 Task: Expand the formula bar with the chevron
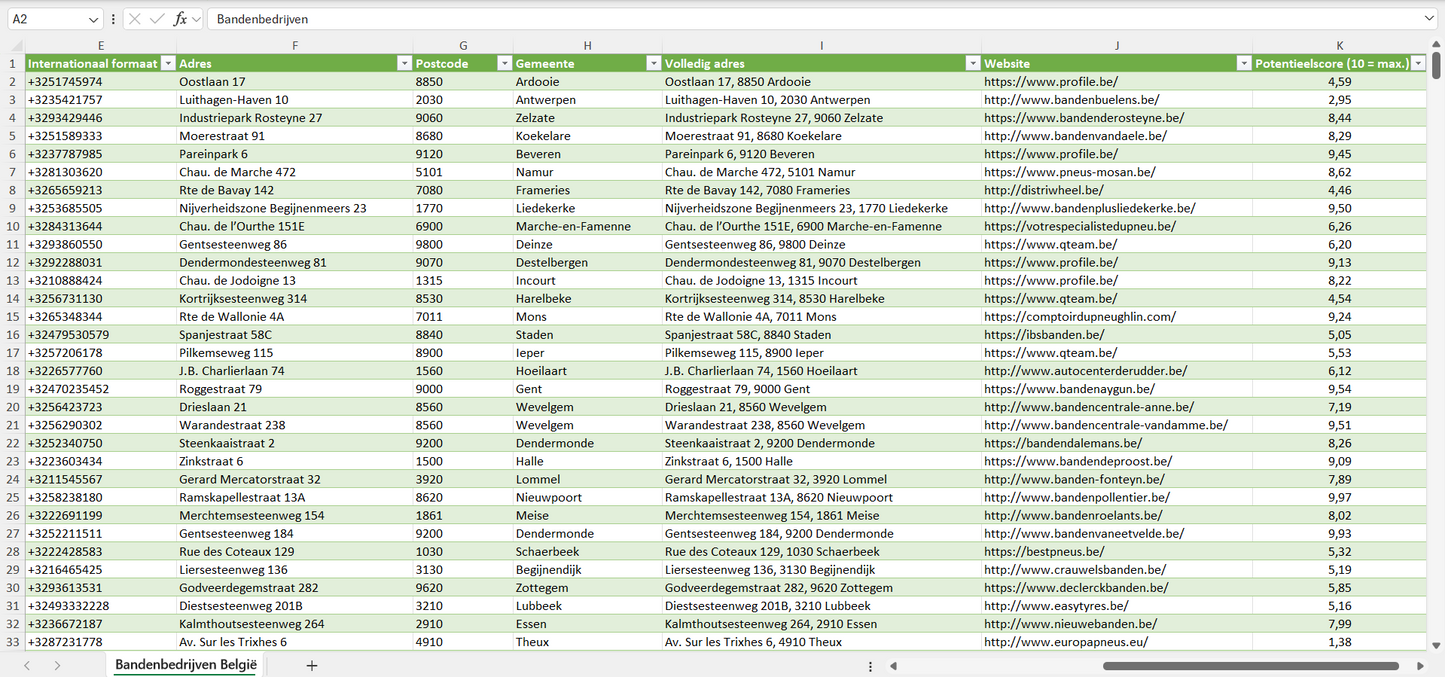1429,19
